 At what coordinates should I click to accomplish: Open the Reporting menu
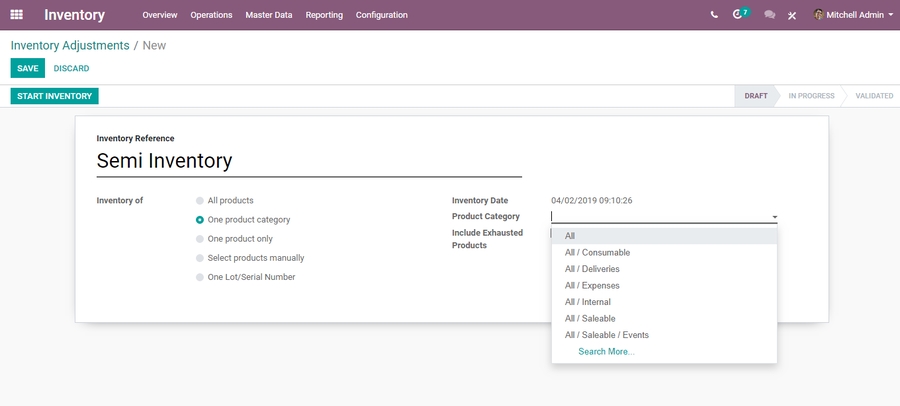(x=324, y=15)
